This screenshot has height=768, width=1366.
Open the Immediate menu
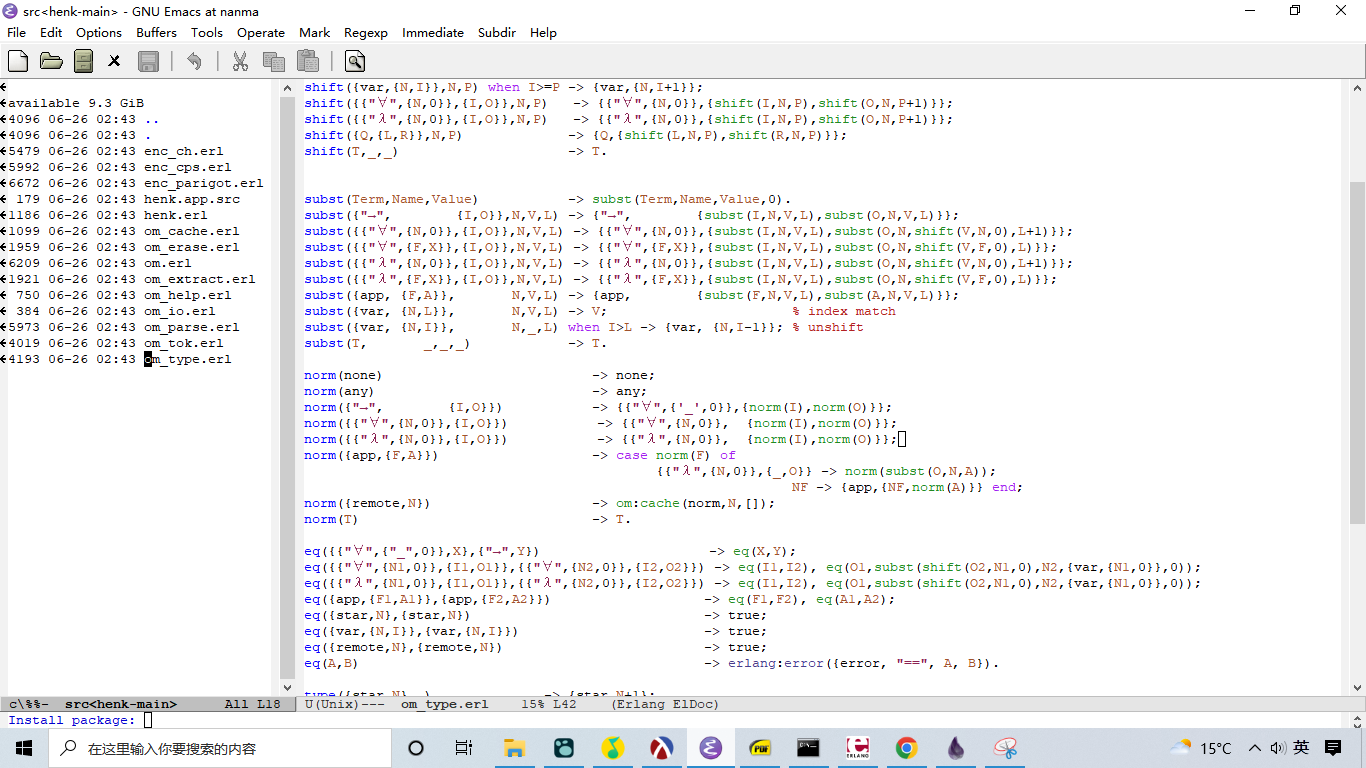(x=432, y=33)
